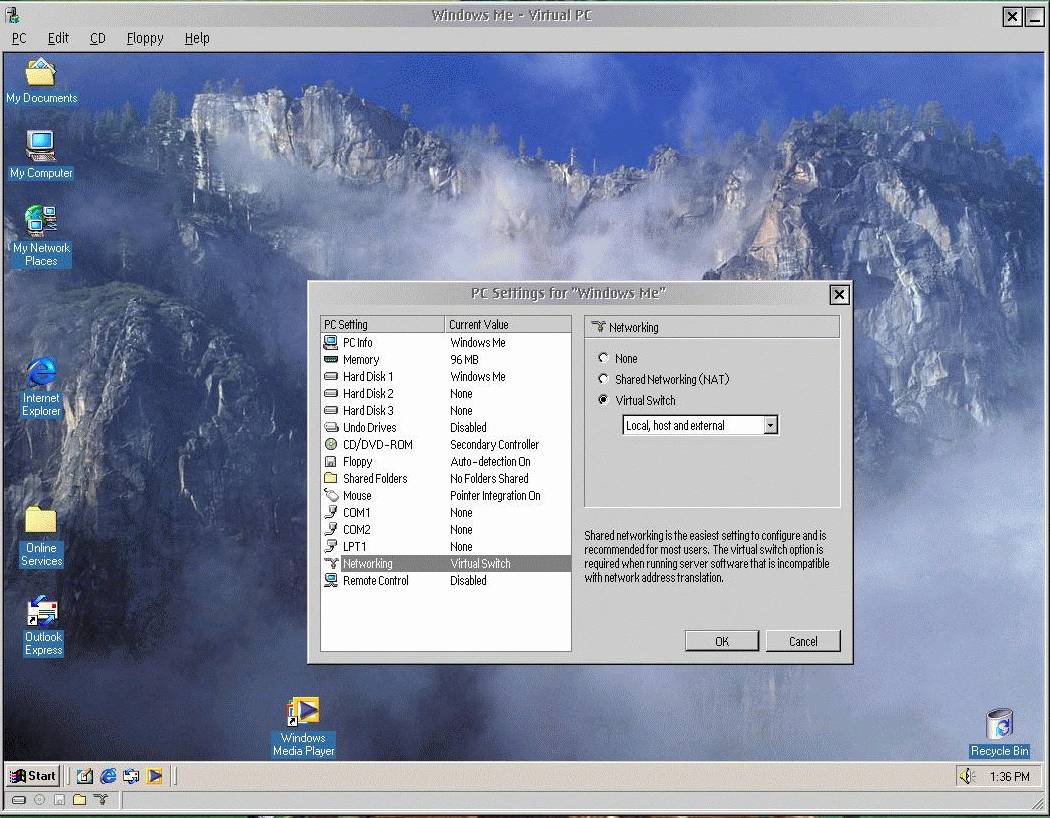The height and width of the screenshot is (818, 1050).
Task: Launch Internet Explorer from the quick launch bar
Action: 108,776
